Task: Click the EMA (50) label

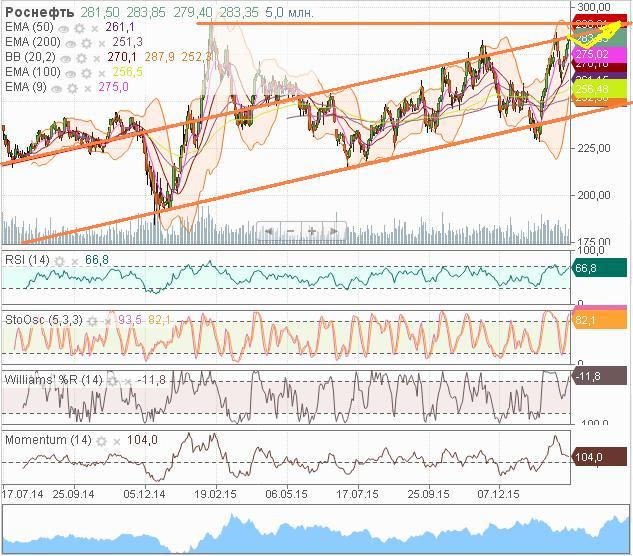Action: tap(29, 27)
